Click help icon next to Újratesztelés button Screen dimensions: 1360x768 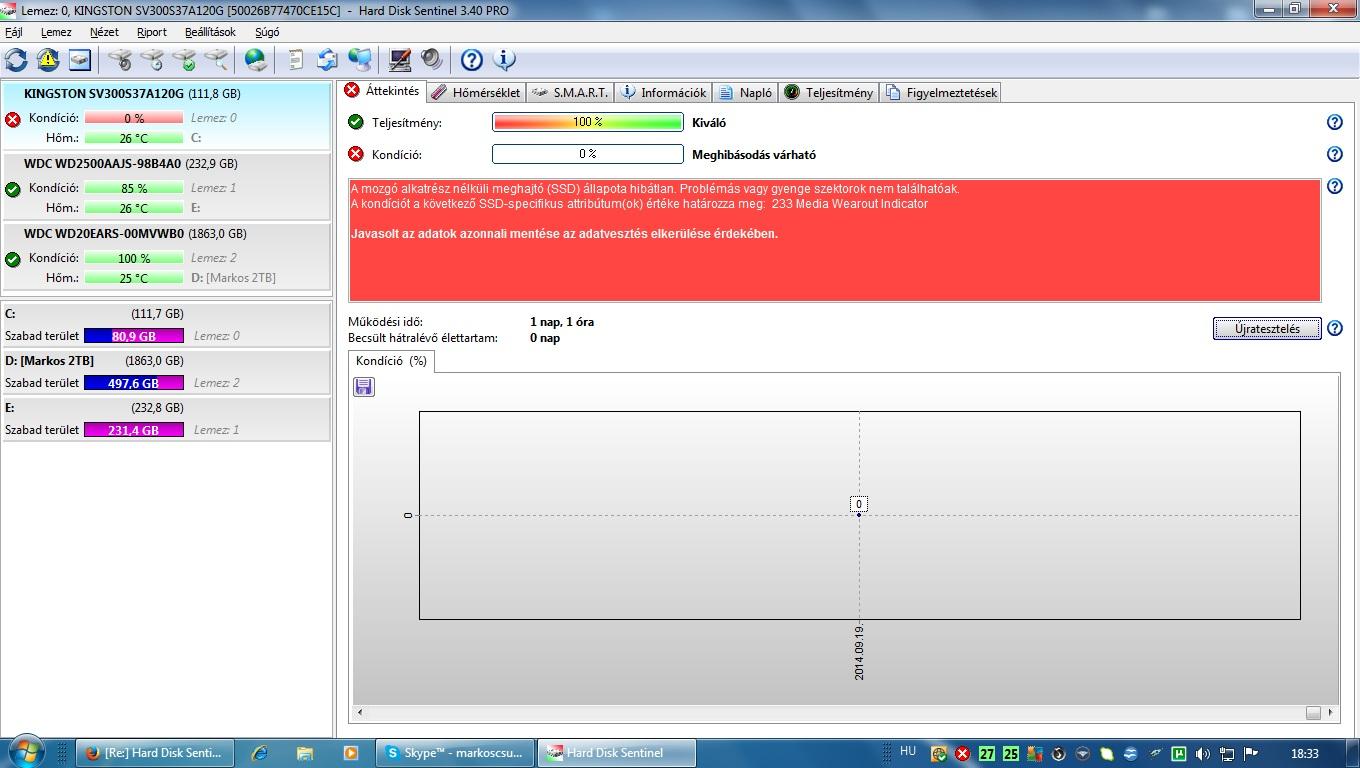click(1334, 328)
